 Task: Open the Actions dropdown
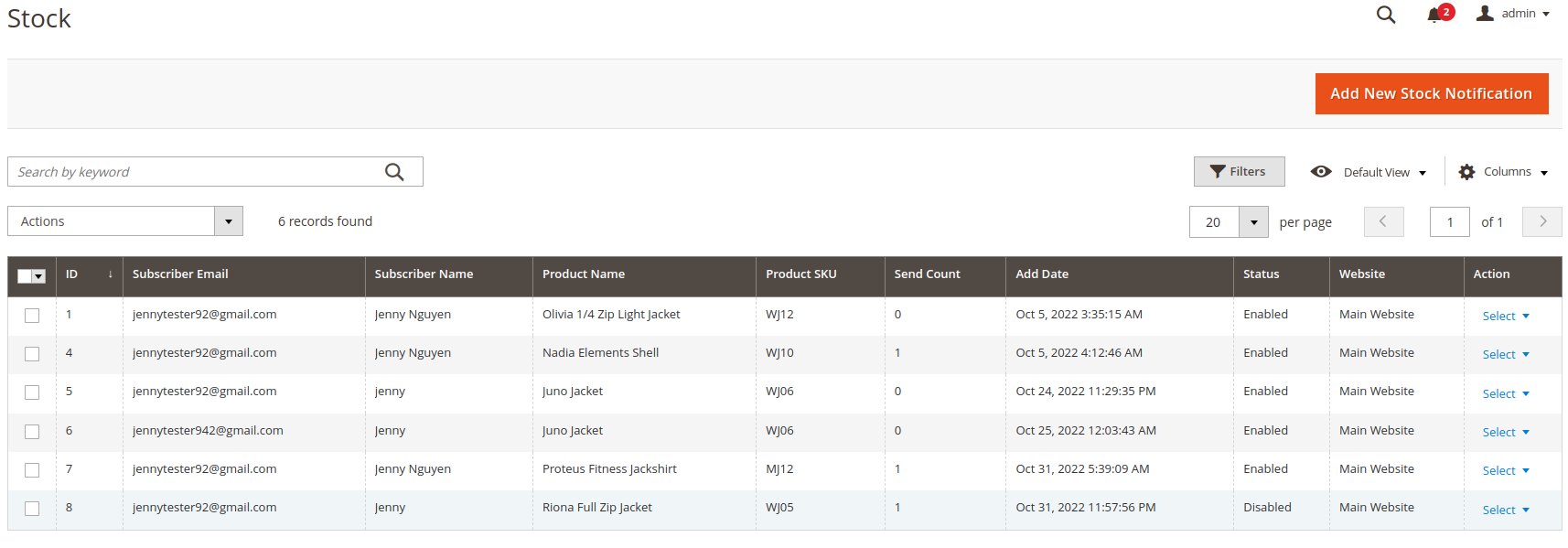[125, 221]
